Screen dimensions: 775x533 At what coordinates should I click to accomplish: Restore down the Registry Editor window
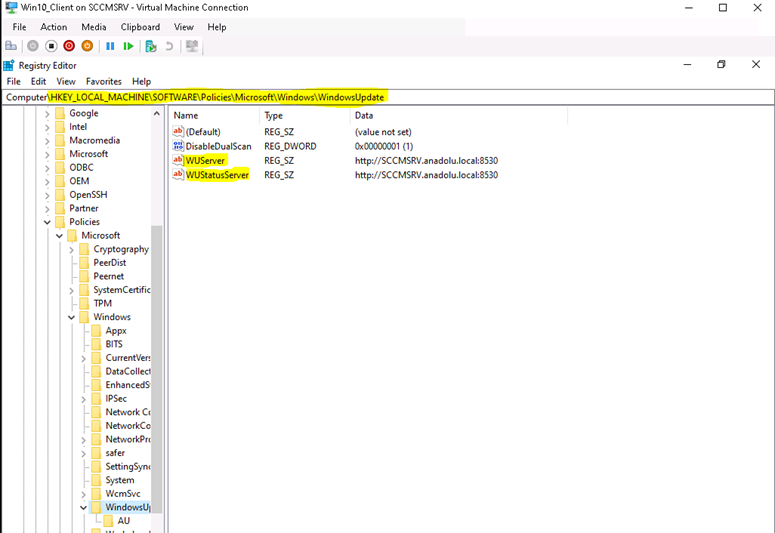click(x=721, y=64)
